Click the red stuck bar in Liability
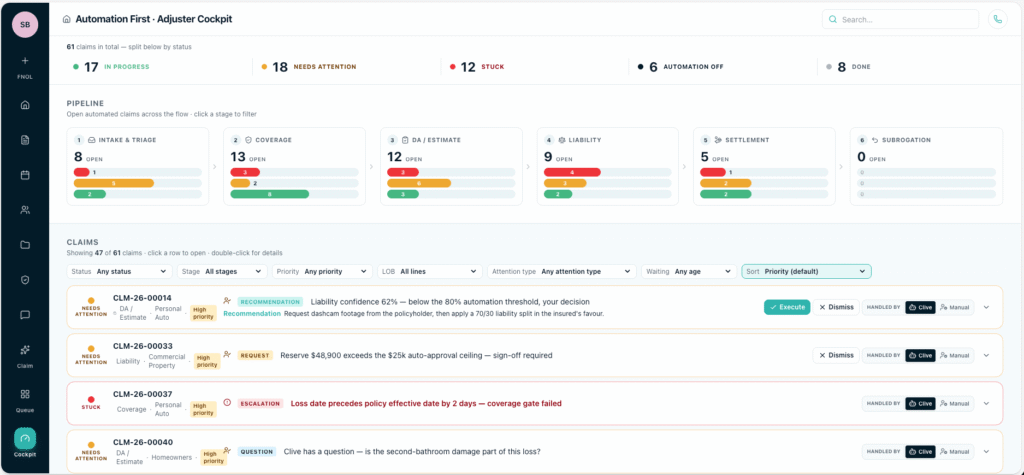The width and height of the screenshot is (1024, 475). click(x=572, y=172)
